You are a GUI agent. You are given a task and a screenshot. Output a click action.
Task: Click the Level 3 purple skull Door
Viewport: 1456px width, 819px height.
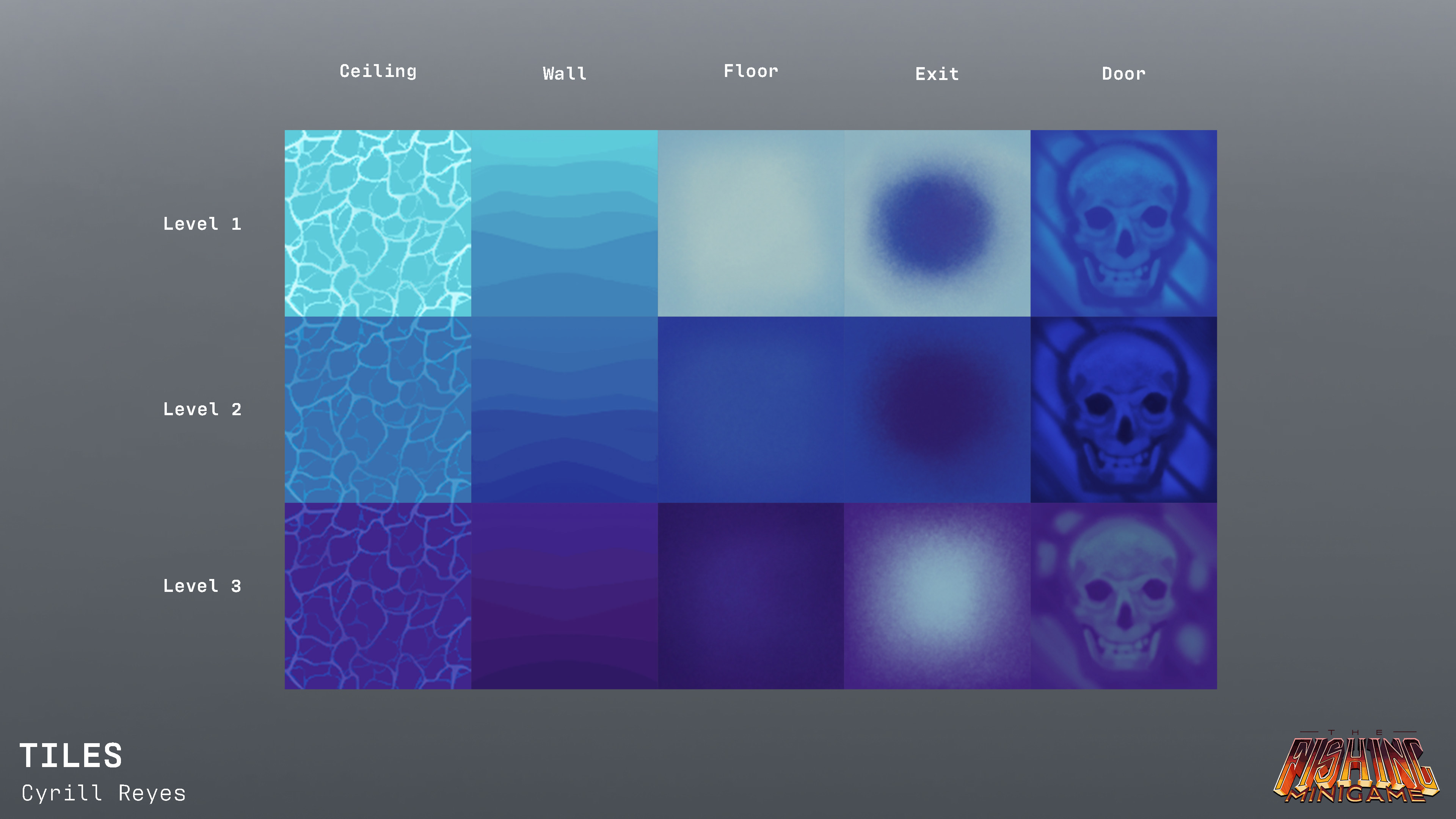click(x=1123, y=596)
